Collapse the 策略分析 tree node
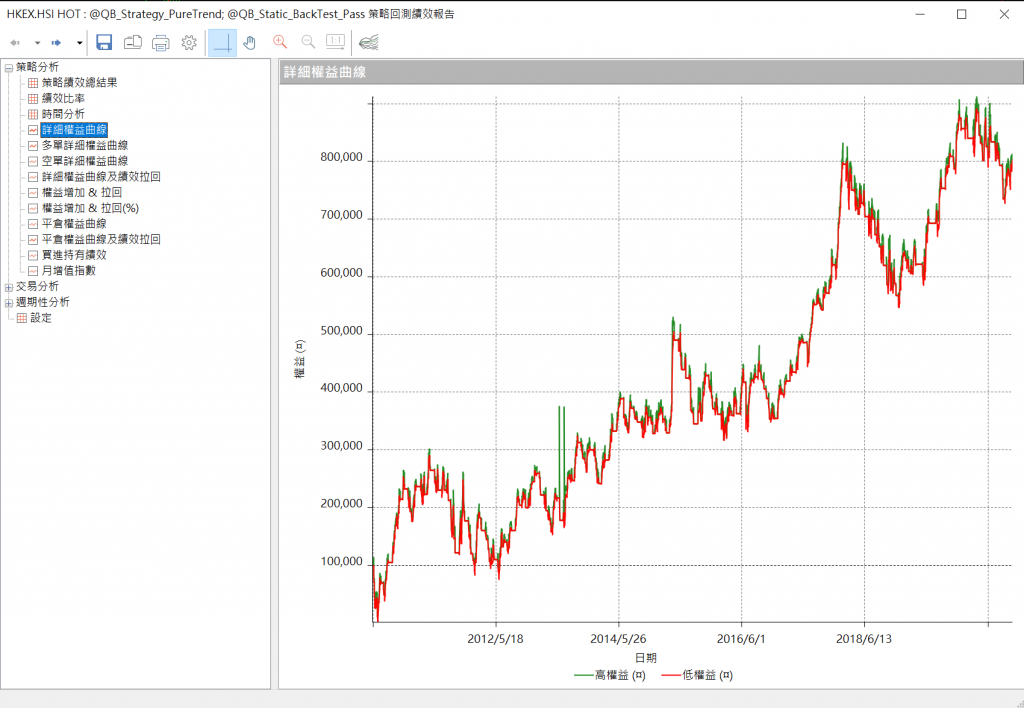Viewport: 1024px width, 708px height. [x=9, y=67]
